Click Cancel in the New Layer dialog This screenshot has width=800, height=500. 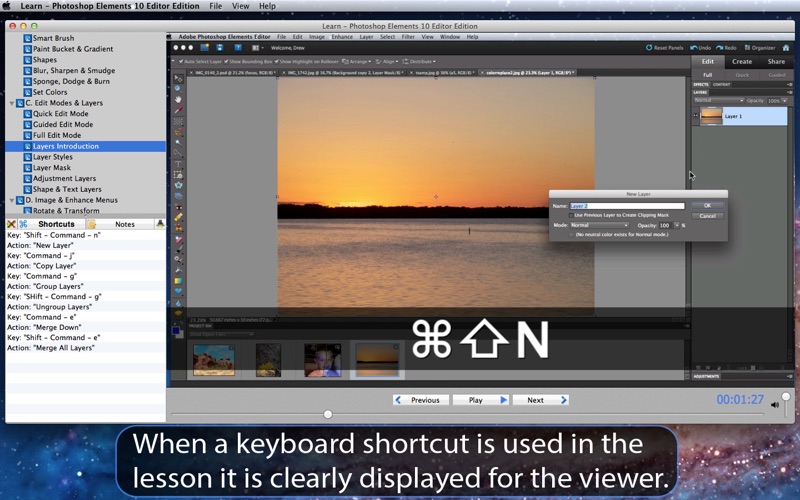(707, 216)
